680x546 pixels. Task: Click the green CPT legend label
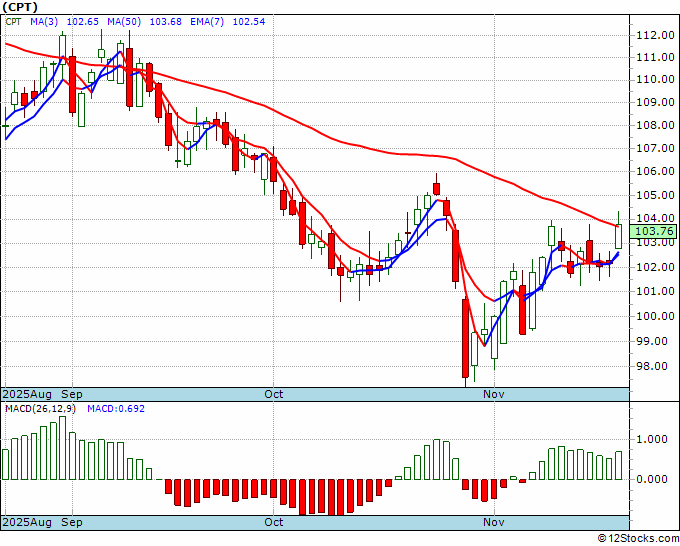coord(13,21)
